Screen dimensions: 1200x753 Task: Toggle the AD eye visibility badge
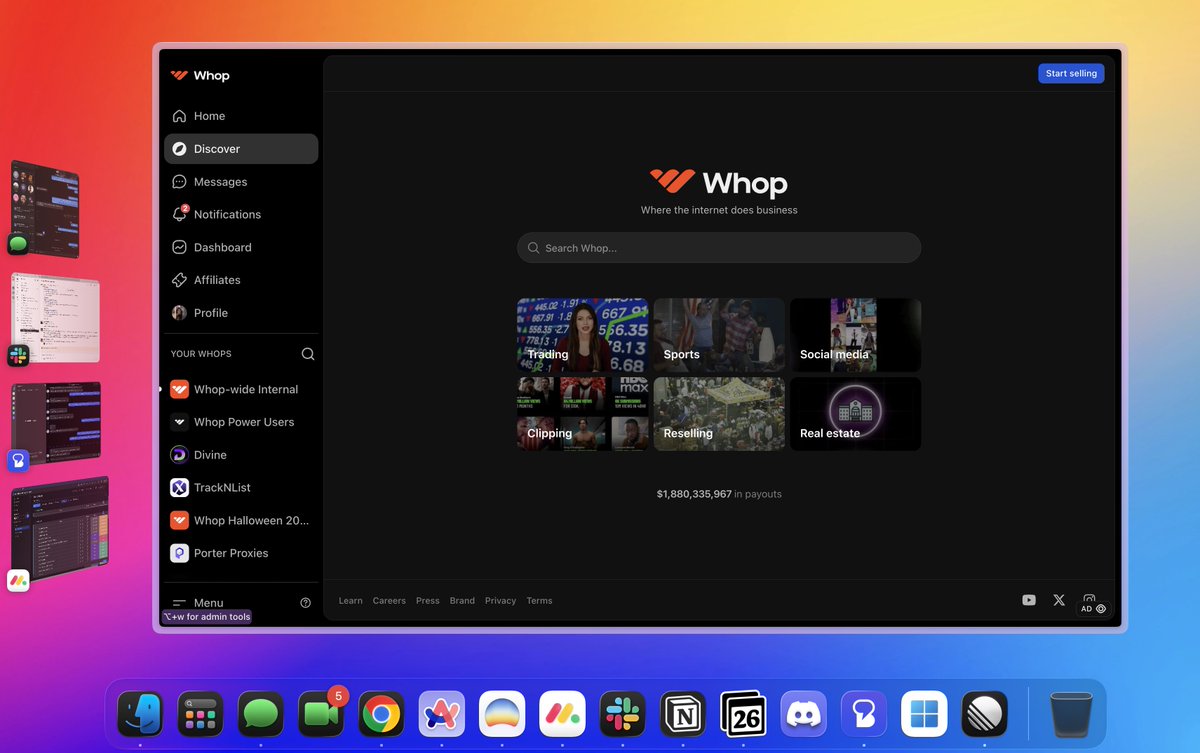(x=1093, y=608)
